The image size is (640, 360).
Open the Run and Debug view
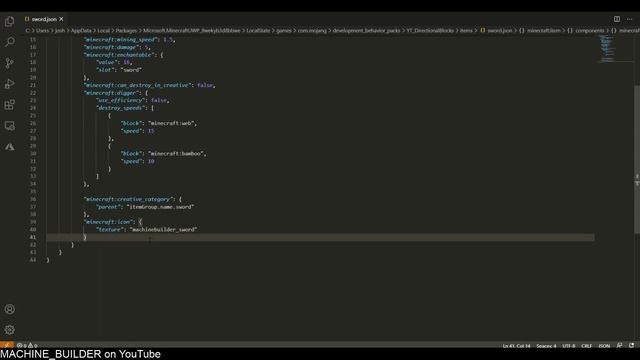pyautogui.click(x=9, y=84)
